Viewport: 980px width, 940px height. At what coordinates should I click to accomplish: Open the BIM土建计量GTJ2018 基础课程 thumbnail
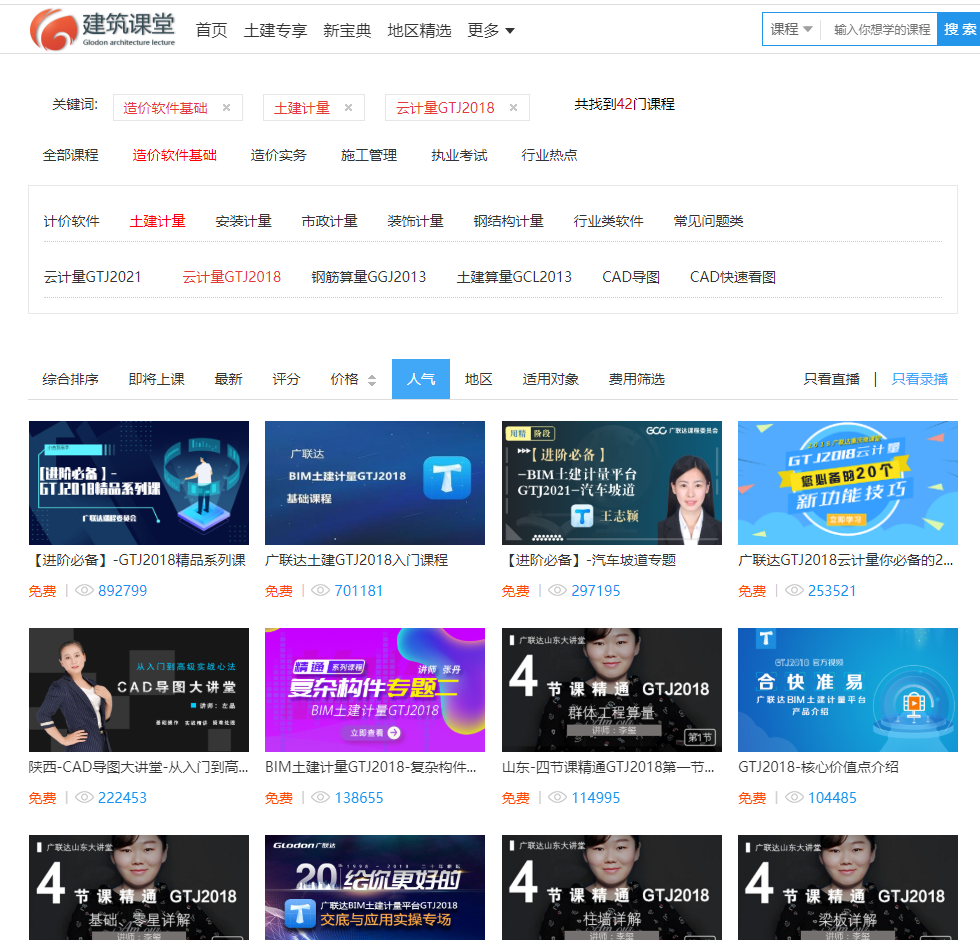375,482
